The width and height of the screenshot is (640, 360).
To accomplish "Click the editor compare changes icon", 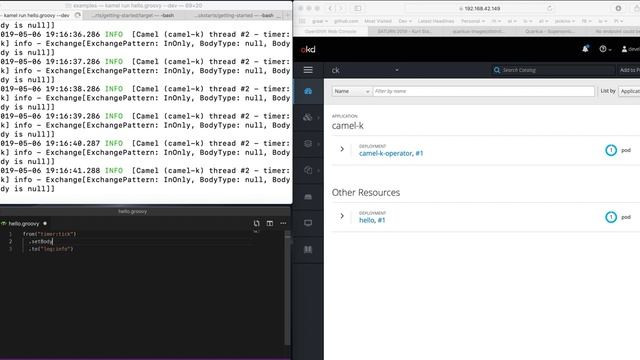I will pyautogui.click(x=256, y=223).
